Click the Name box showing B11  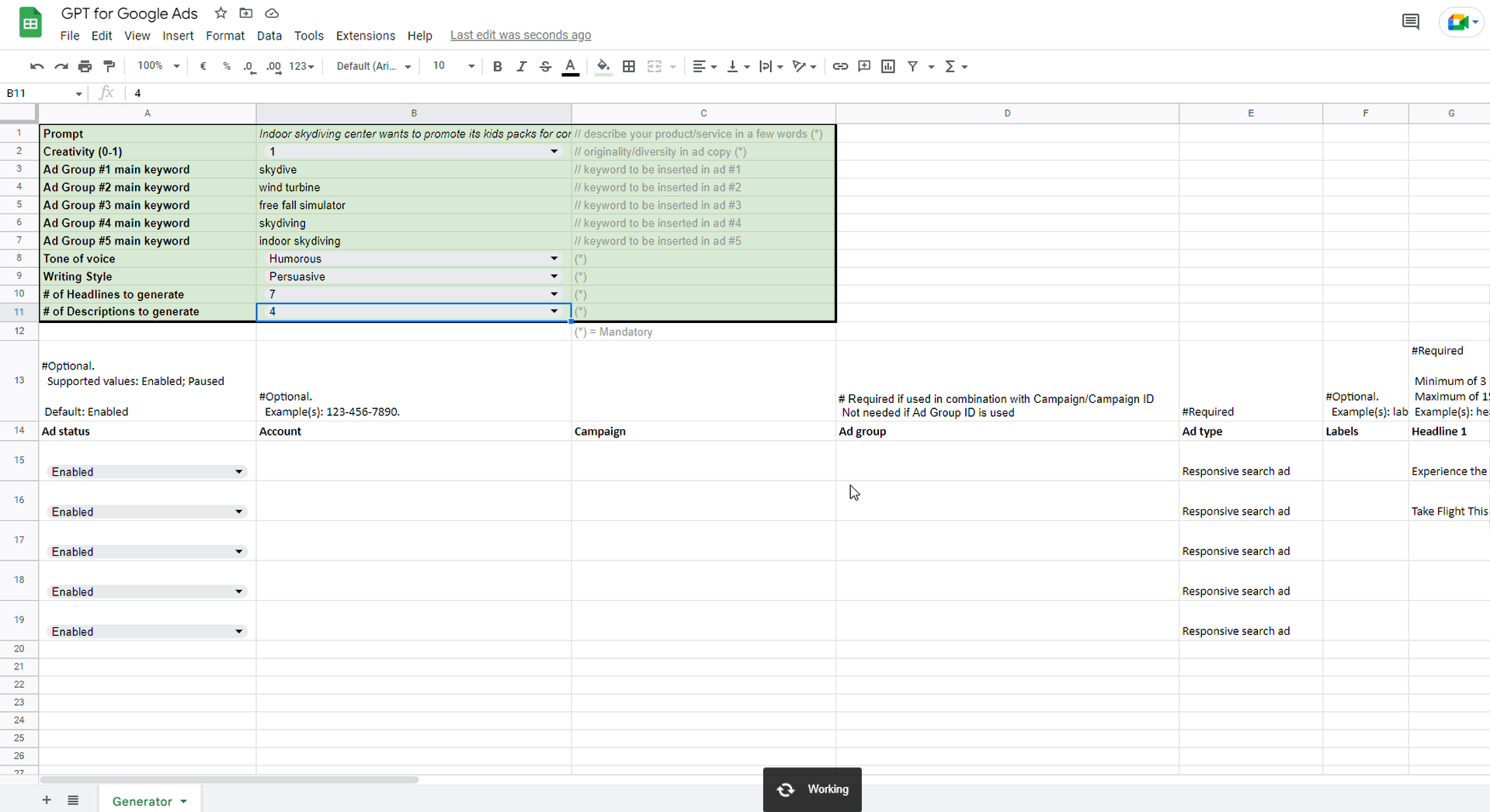coord(44,93)
